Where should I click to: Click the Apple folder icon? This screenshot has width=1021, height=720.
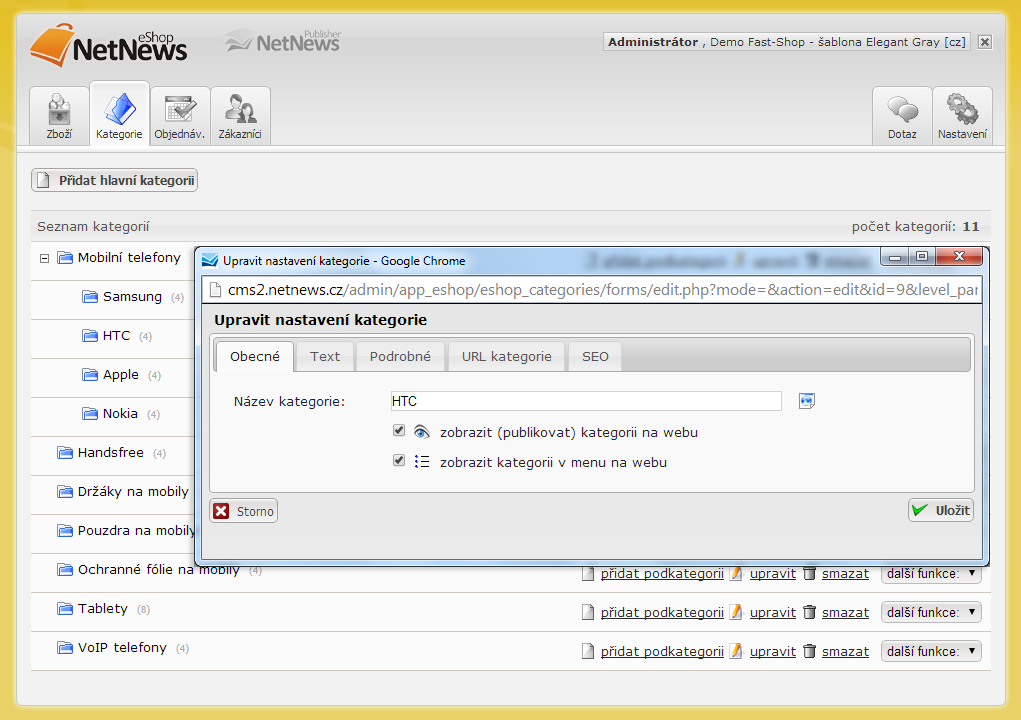(90, 375)
